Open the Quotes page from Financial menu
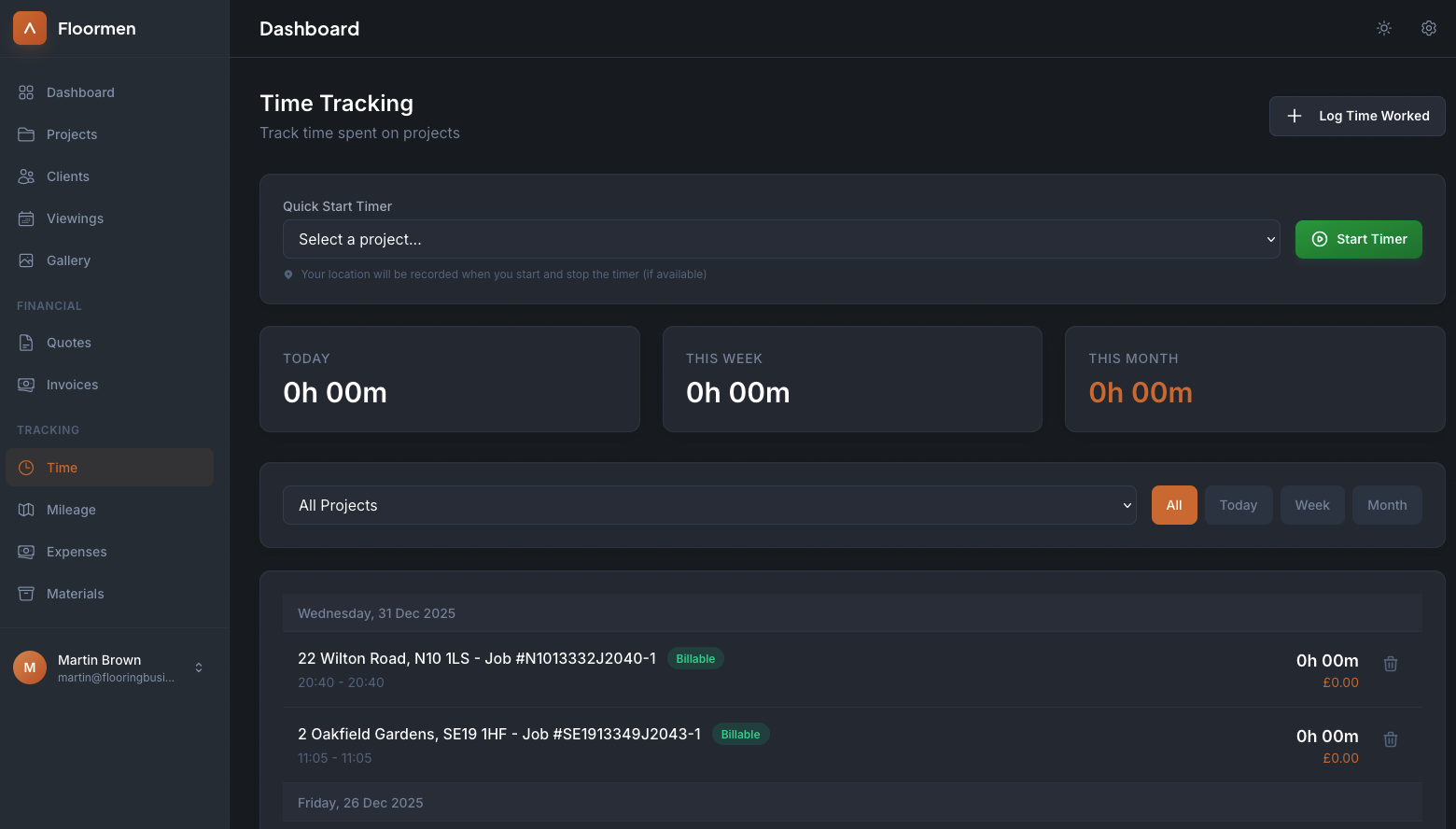 (68, 342)
